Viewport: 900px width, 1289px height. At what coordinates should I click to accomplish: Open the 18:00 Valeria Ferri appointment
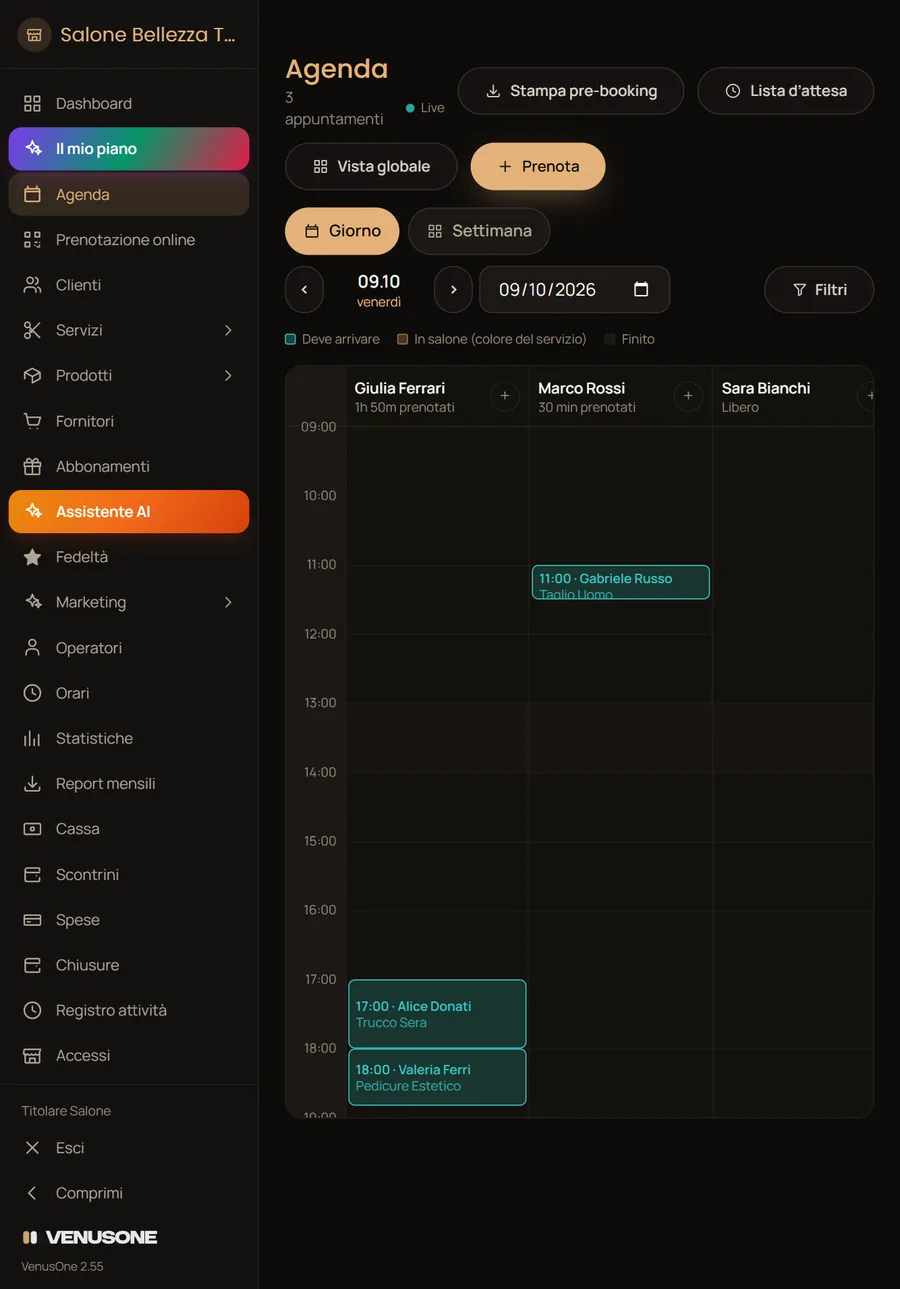(x=437, y=1077)
